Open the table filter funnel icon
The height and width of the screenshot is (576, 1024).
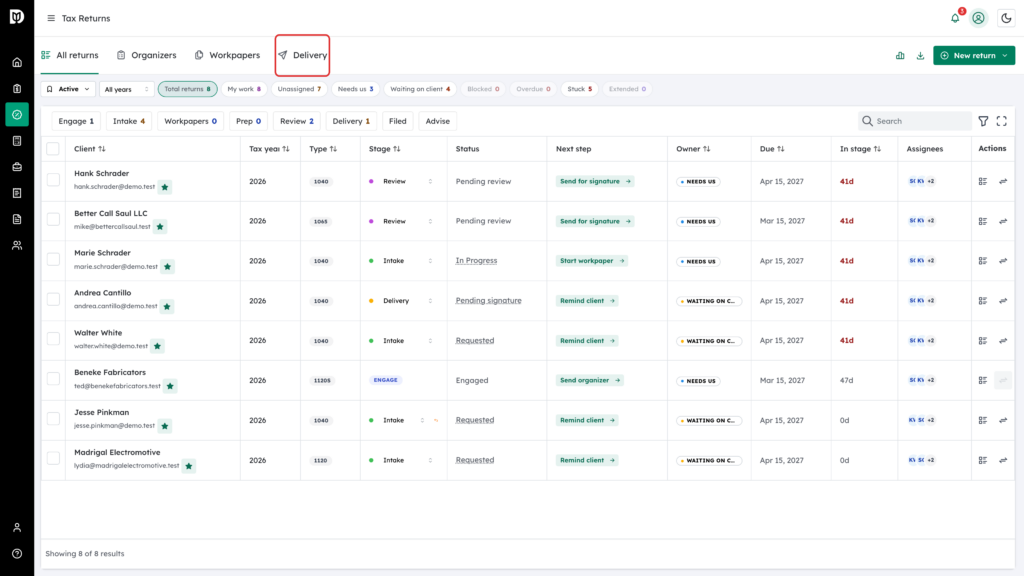tap(983, 121)
